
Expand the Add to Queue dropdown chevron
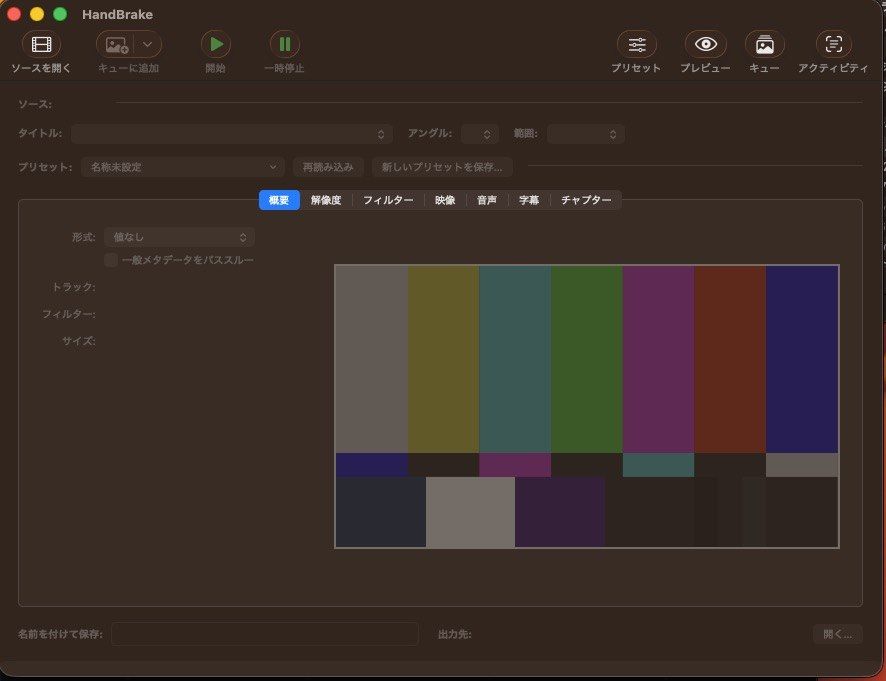tap(147, 44)
